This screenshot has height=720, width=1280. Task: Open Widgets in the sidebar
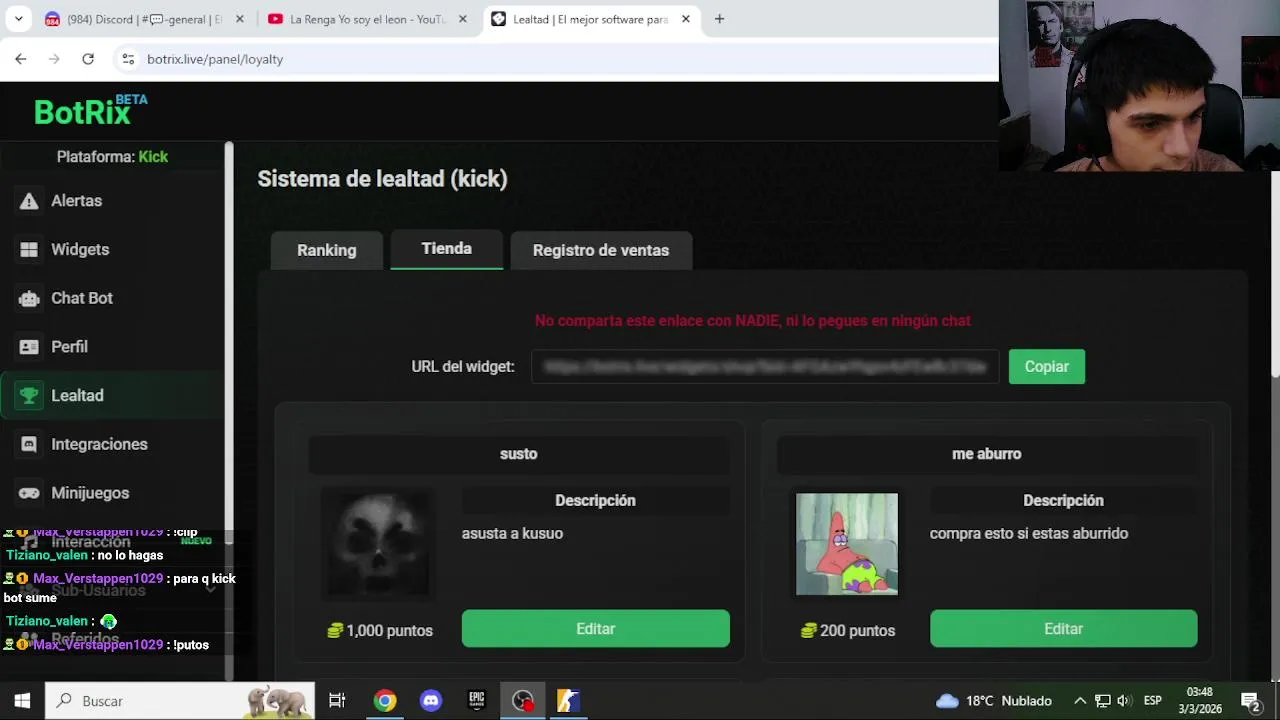click(x=80, y=250)
